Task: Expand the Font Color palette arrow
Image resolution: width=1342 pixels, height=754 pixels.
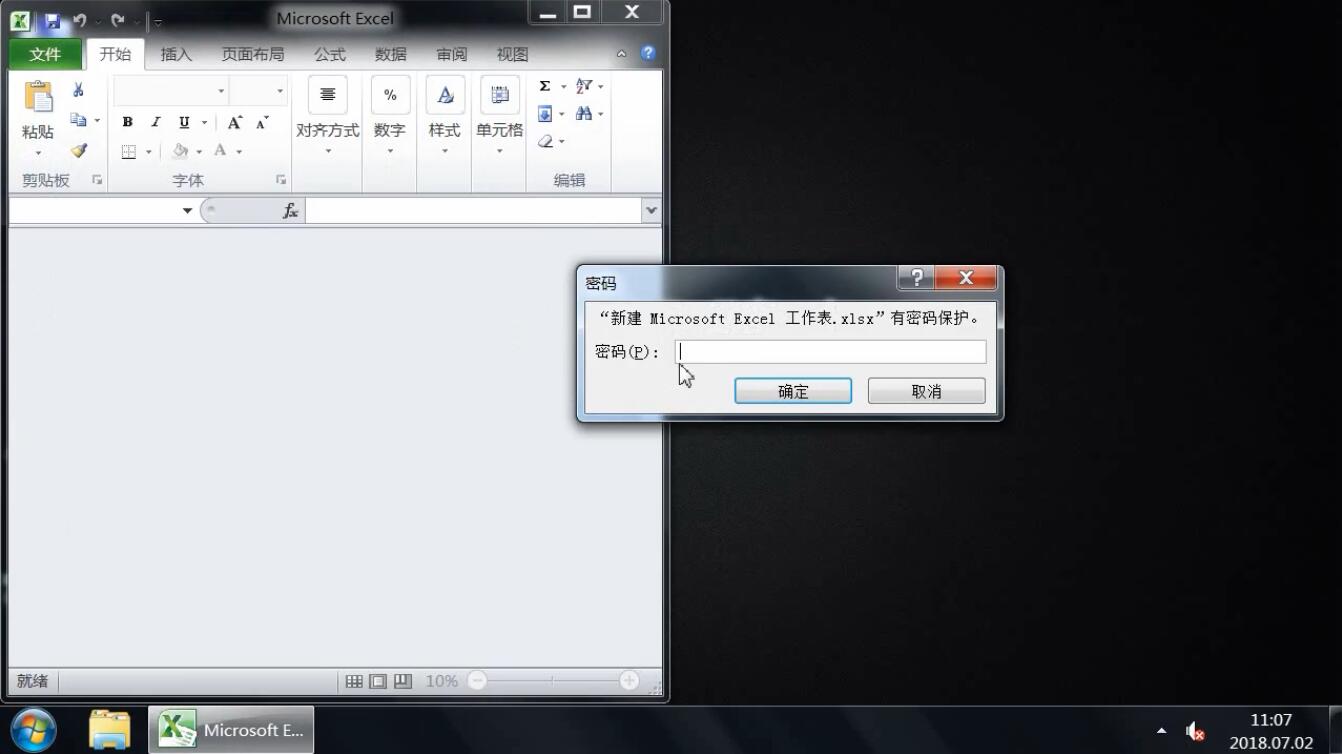Action: (x=239, y=151)
